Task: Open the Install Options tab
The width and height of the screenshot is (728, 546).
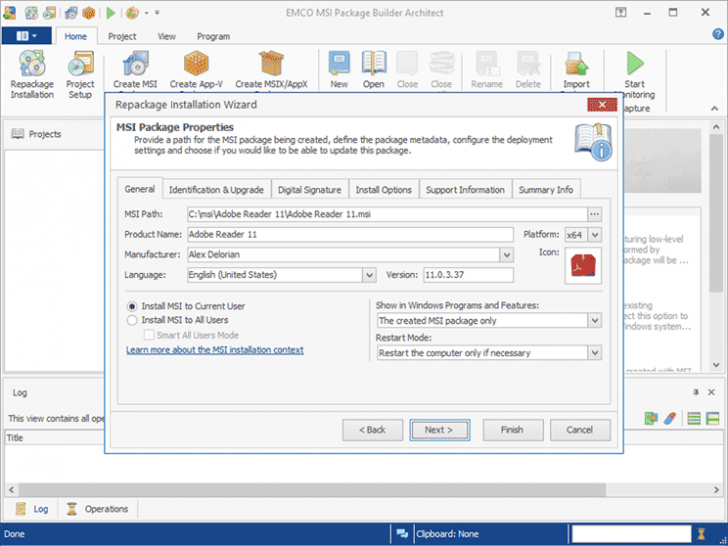Action: coord(384,190)
